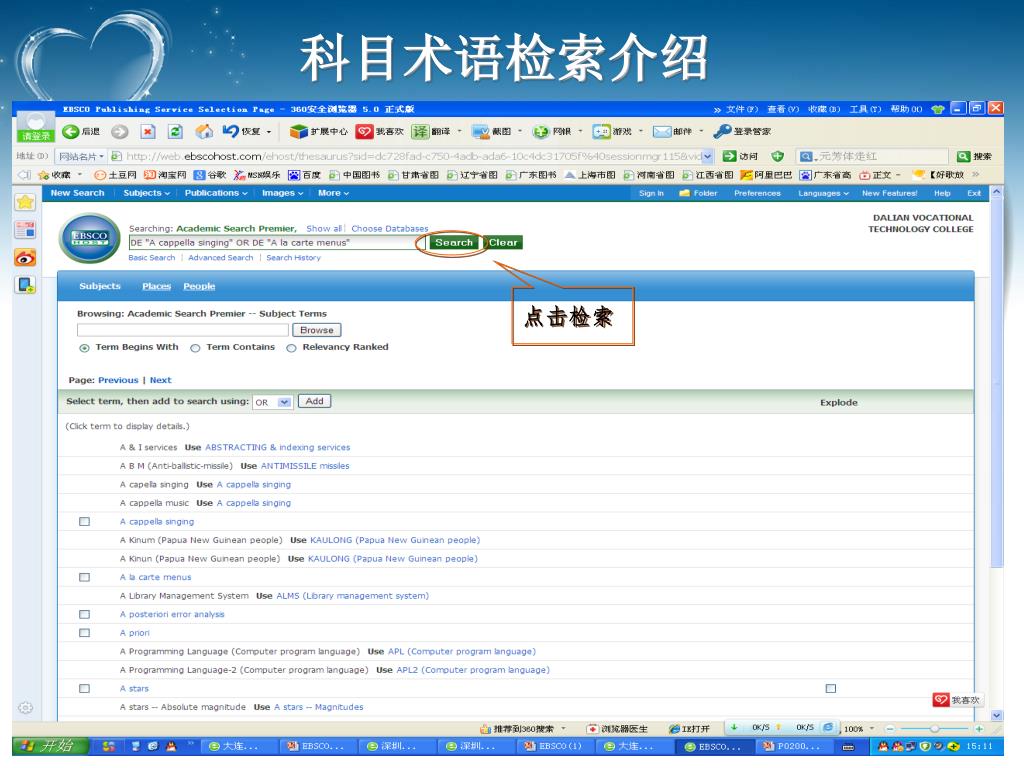Click the green shield security icon
The height and width of the screenshot is (768, 1024).
pyautogui.click(x=777, y=156)
